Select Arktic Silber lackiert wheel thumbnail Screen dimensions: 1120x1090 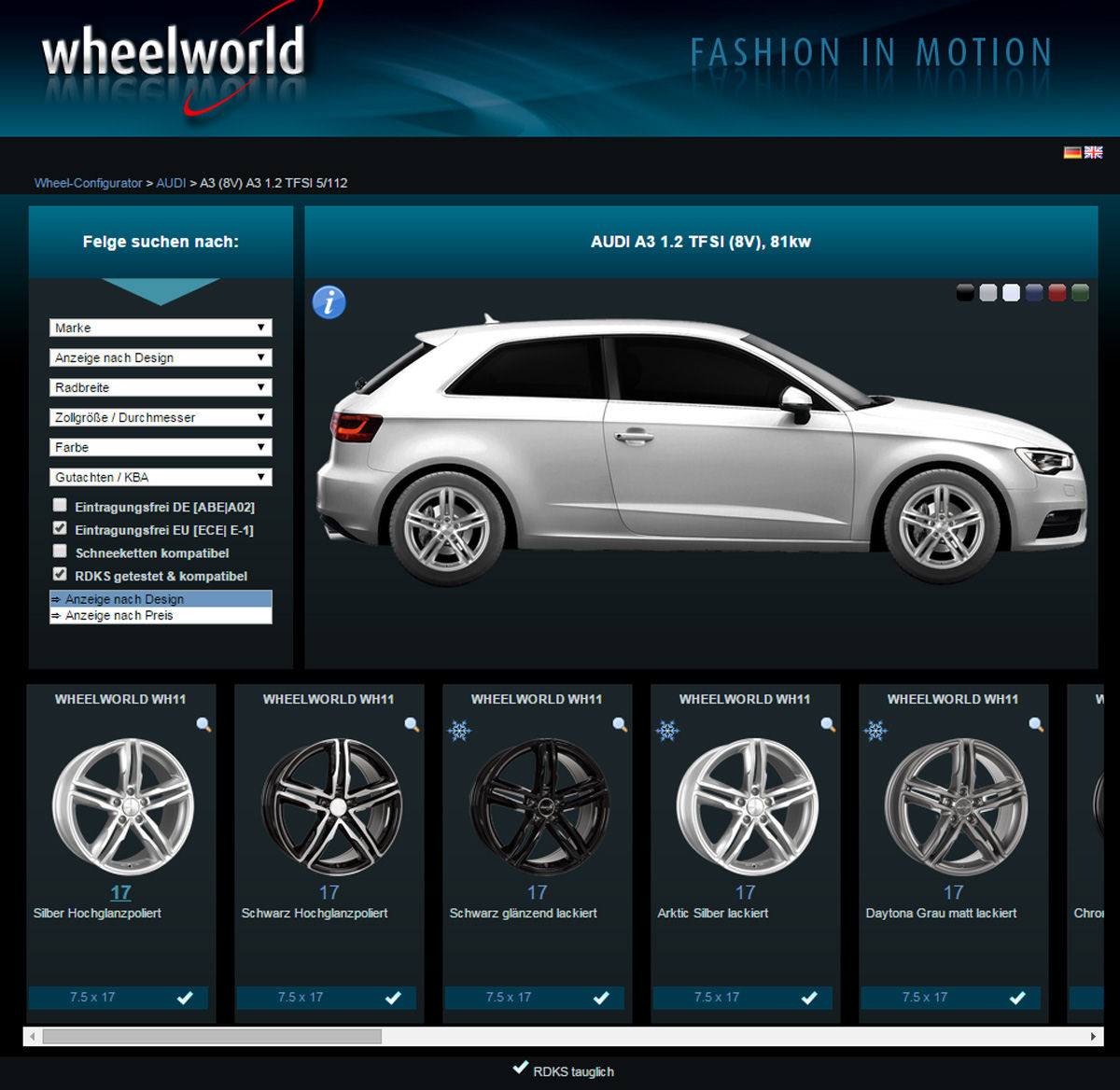click(748, 807)
